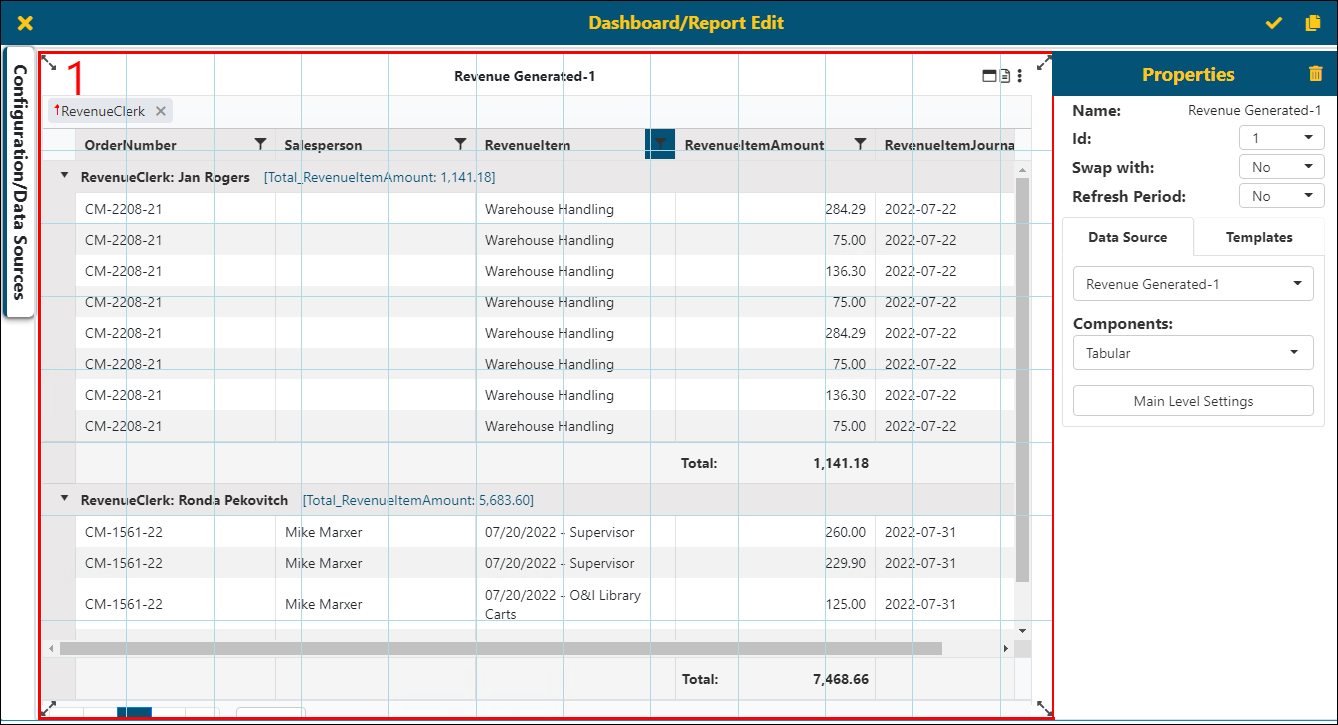Click the horizontal scrollbar below the table
The image size is (1338, 725).
coord(500,648)
